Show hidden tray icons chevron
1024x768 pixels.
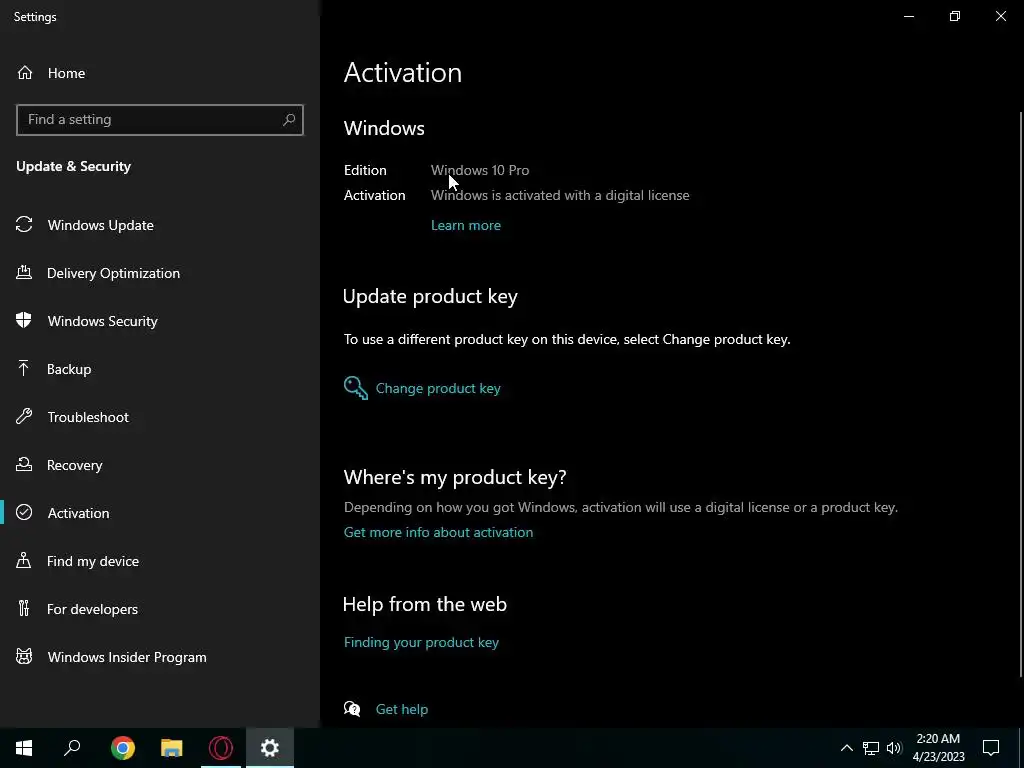[846, 748]
